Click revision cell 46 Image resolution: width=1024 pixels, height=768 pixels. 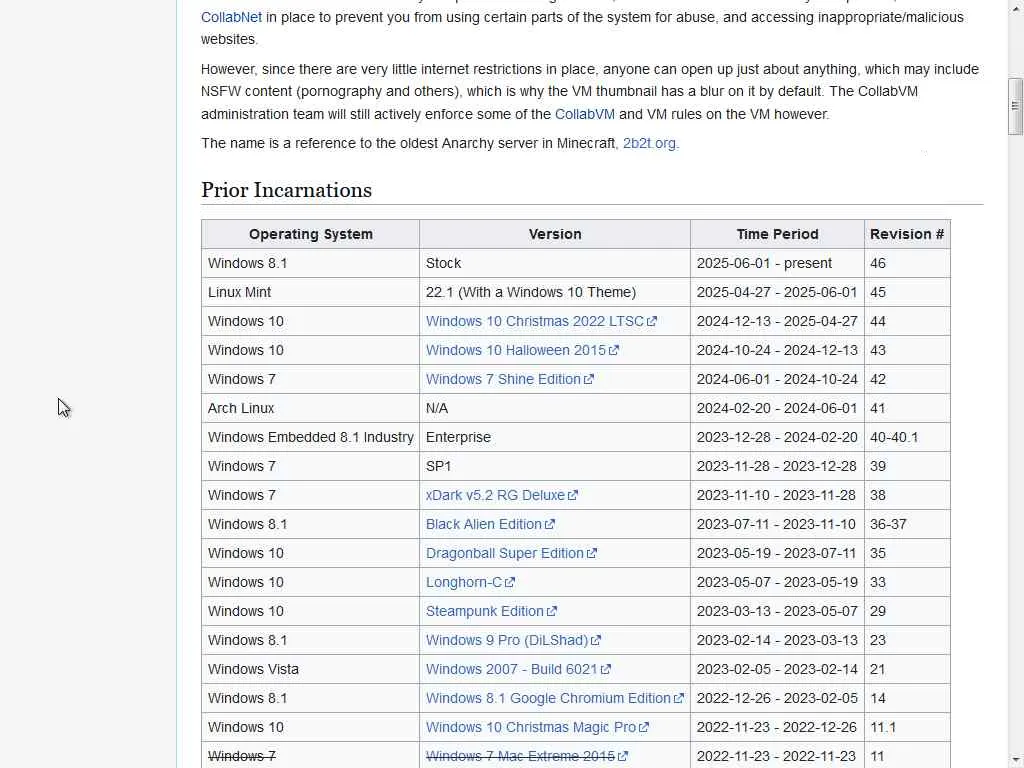point(907,263)
